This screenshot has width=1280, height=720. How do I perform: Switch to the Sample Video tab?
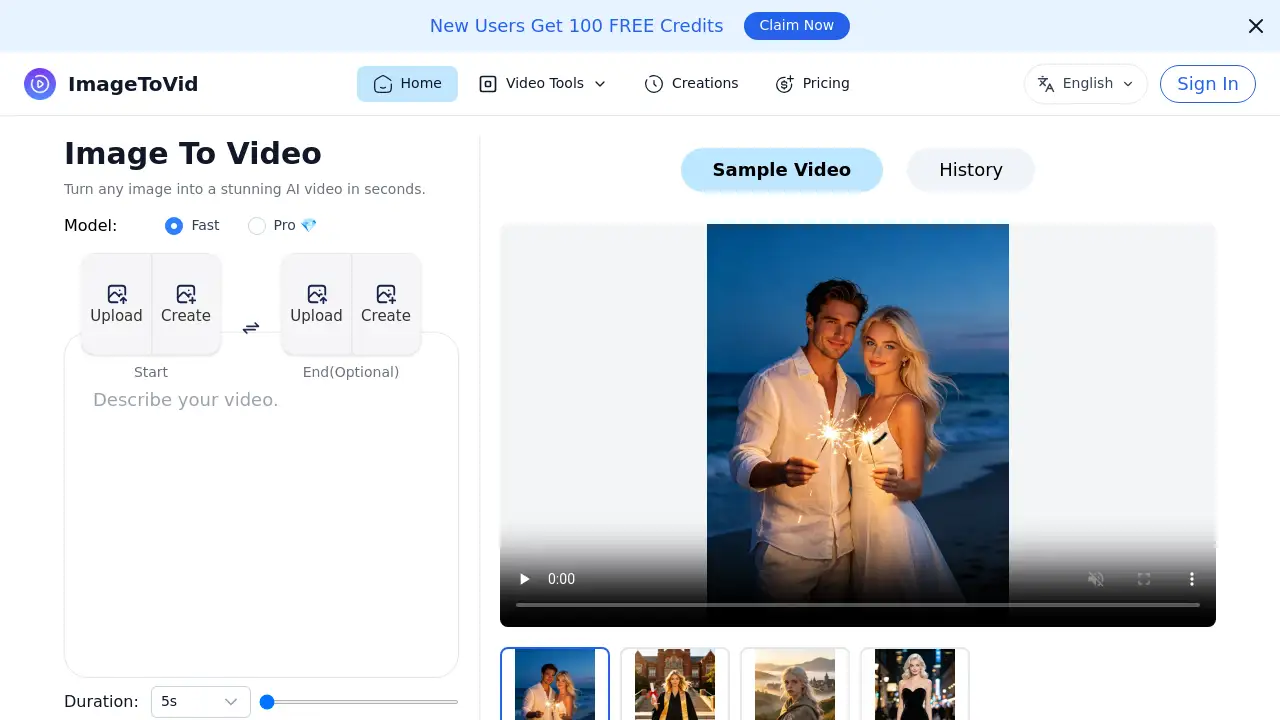tap(782, 170)
